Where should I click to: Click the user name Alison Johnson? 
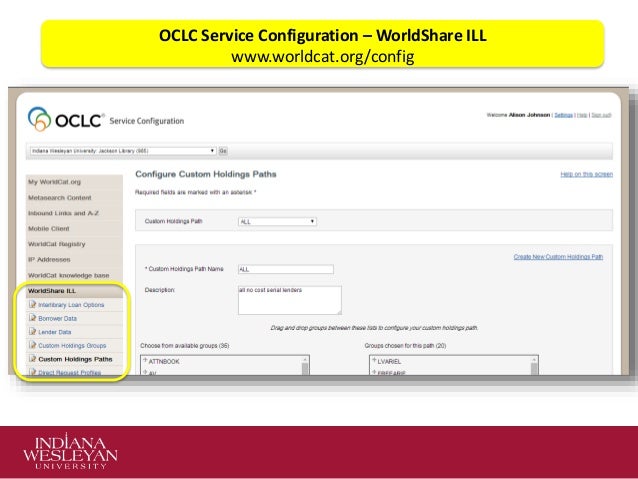529,115
